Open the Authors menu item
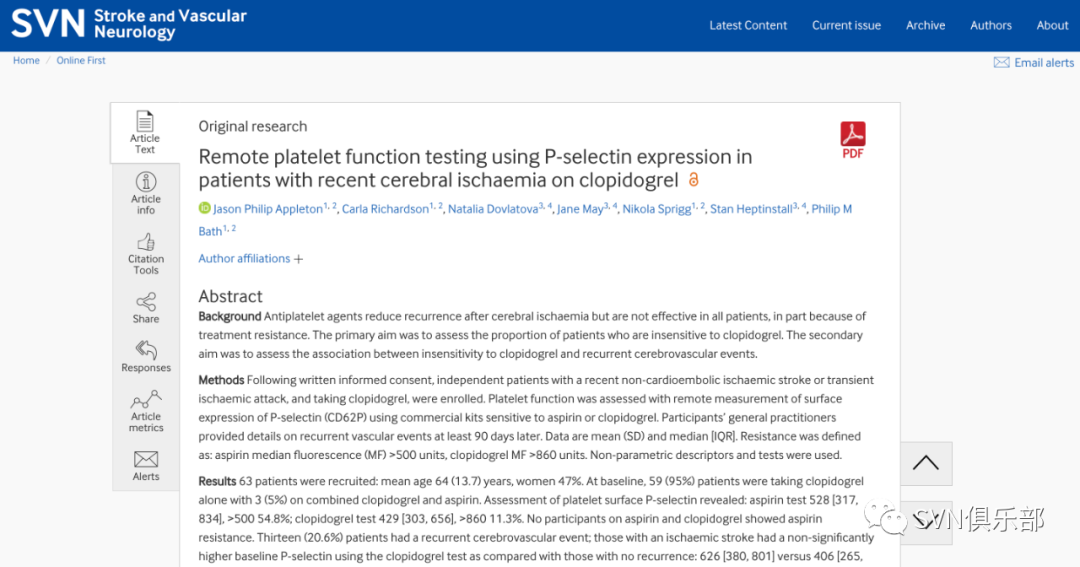Viewport: 1080px width, 567px height. tap(990, 25)
